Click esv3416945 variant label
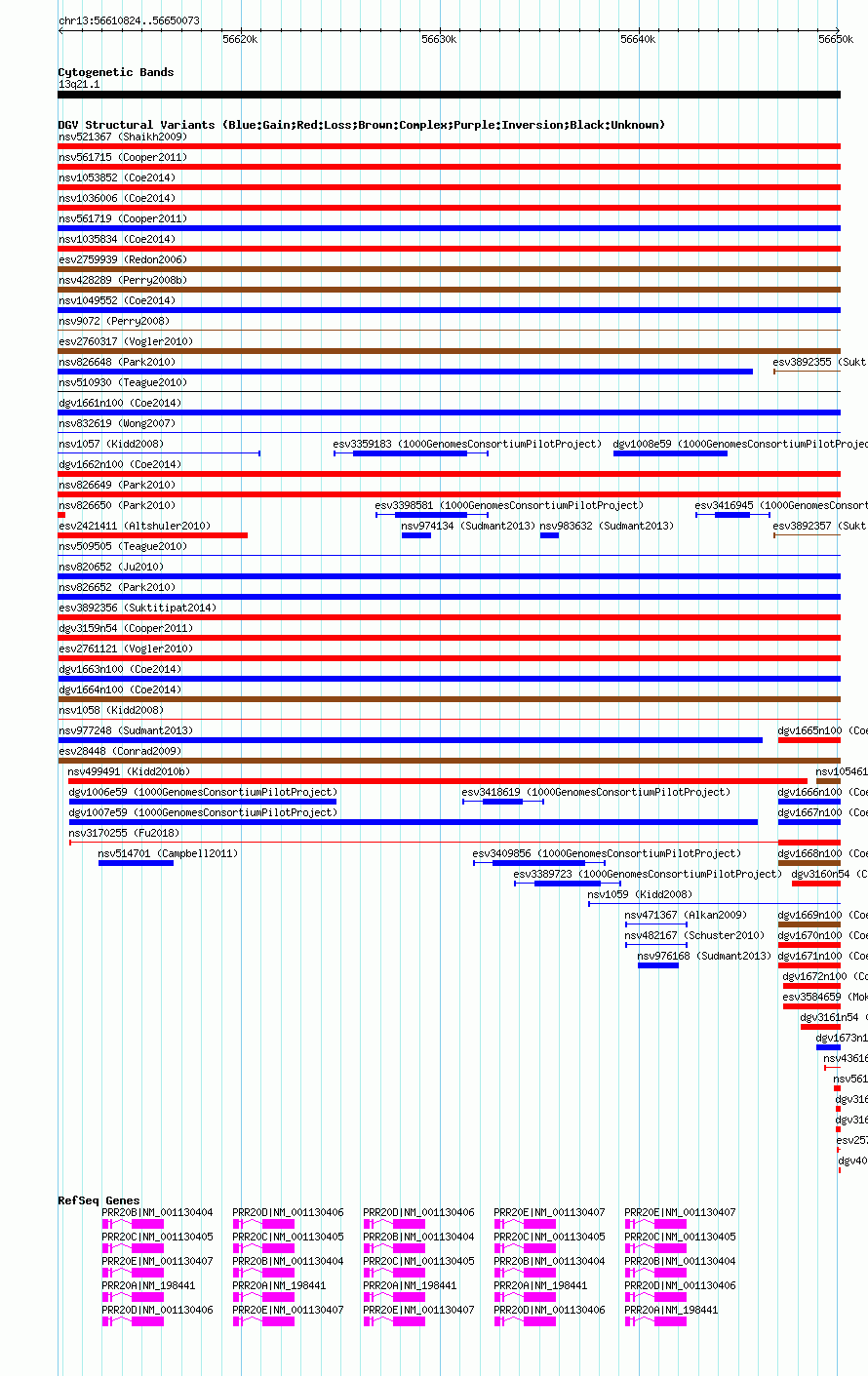The width and height of the screenshot is (868, 1376). point(781,505)
